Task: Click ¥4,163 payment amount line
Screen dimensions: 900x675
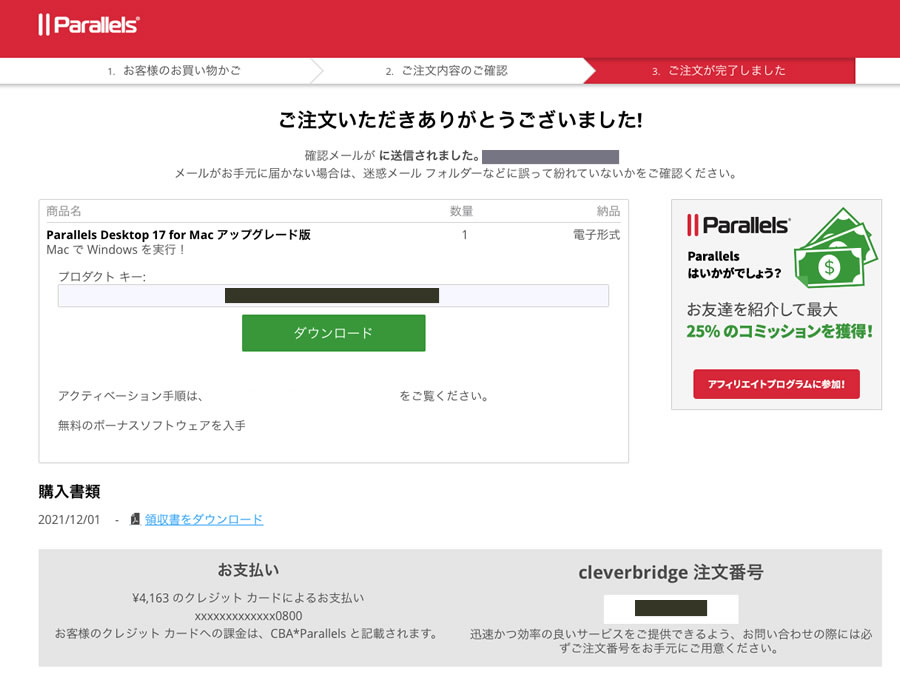Action: click(x=249, y=598)
